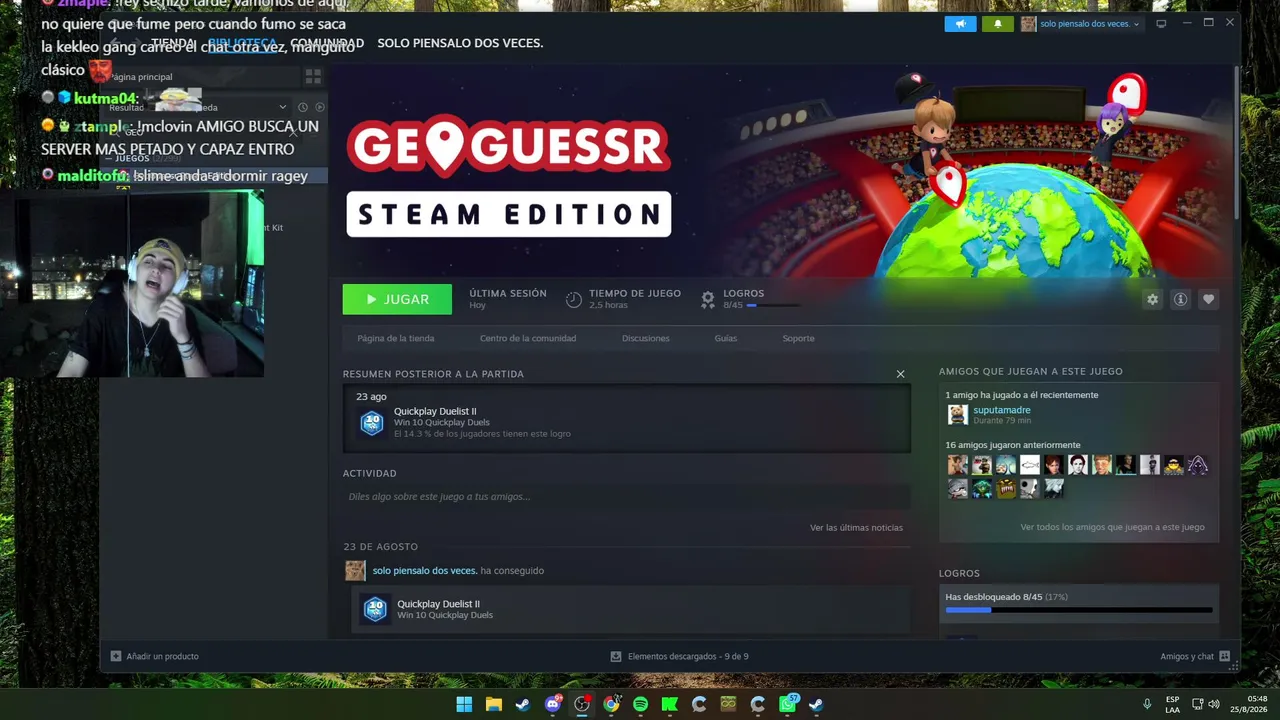Screen dimensions: 1280x720
Task: Click the 'AMIGOS QUE JUGAN A ESTE JUEGO' heading
Action: point(1031,371)
